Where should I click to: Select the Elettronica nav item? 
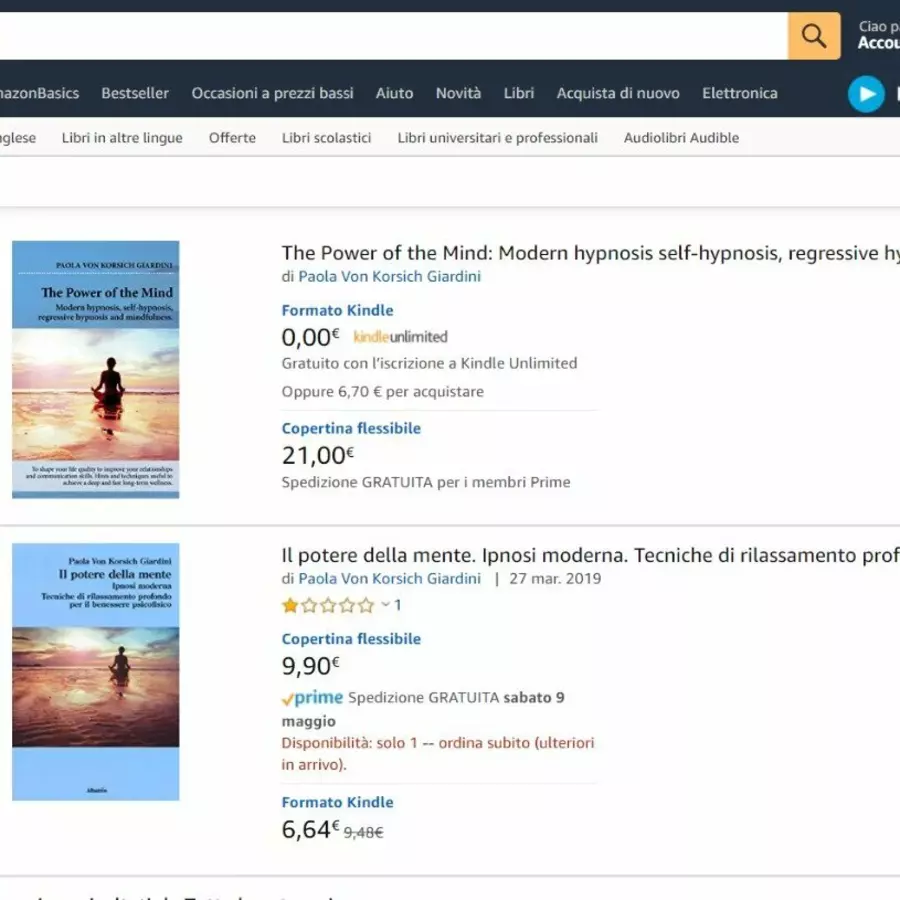pyautogui.click(x=739, y=93)
